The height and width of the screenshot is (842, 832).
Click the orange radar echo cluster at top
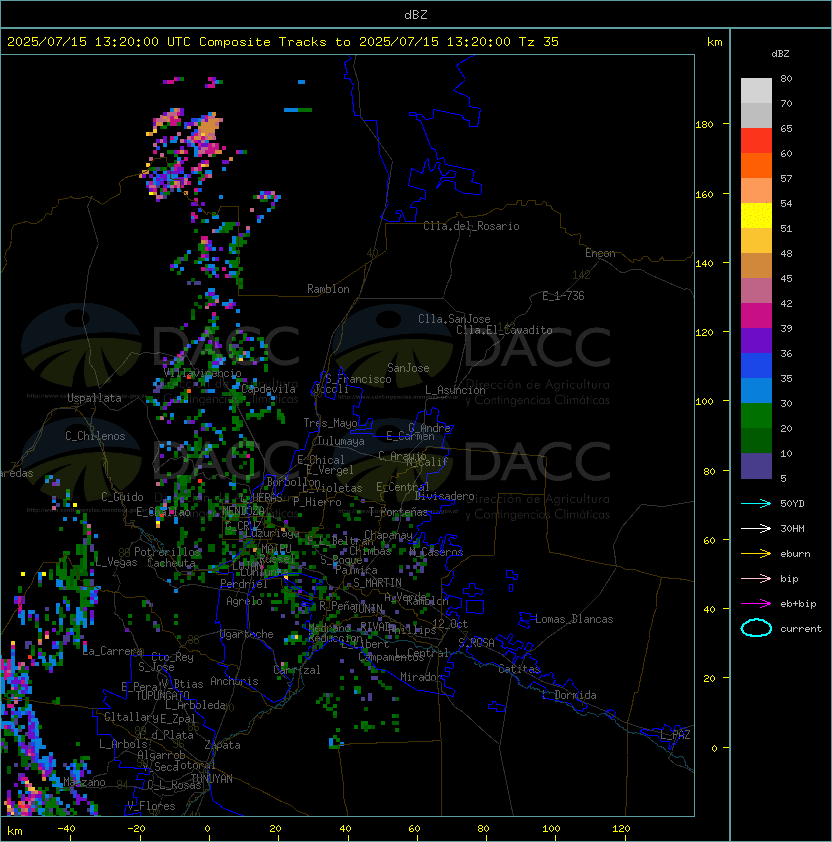[x=207, y=128]
